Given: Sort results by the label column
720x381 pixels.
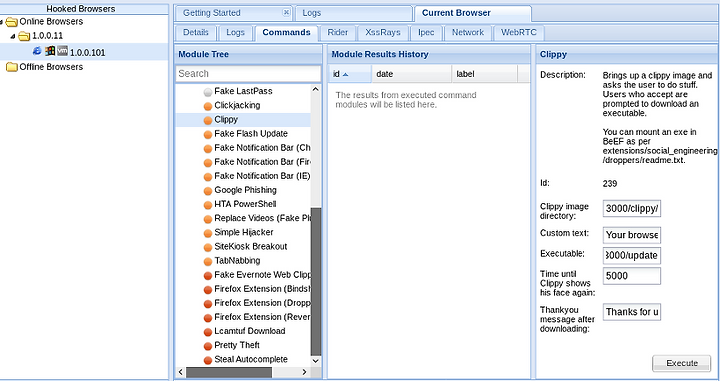Looking at the screenshot, I should click(484, 74).
